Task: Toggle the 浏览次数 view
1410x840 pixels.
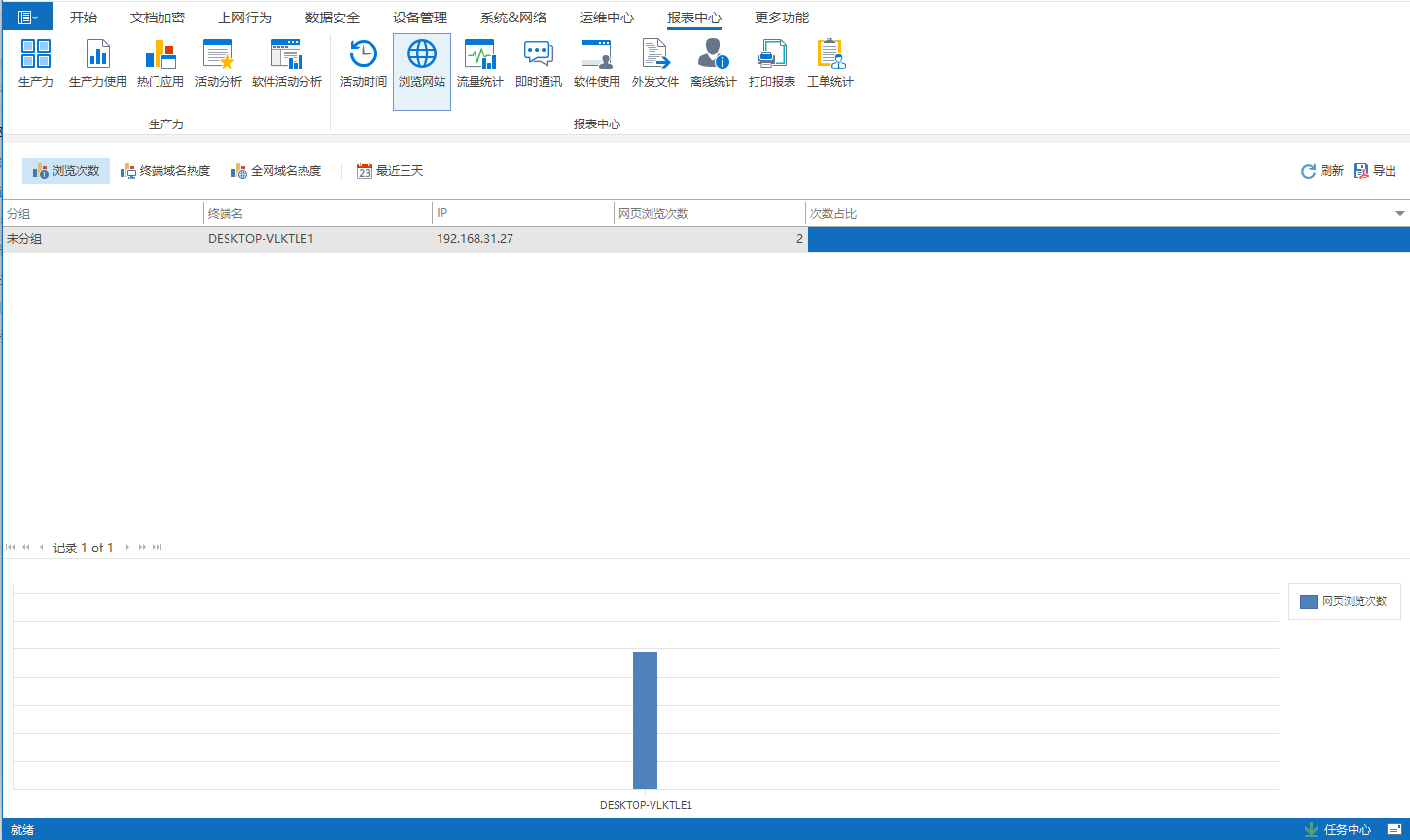Action: tap(66, 171)
